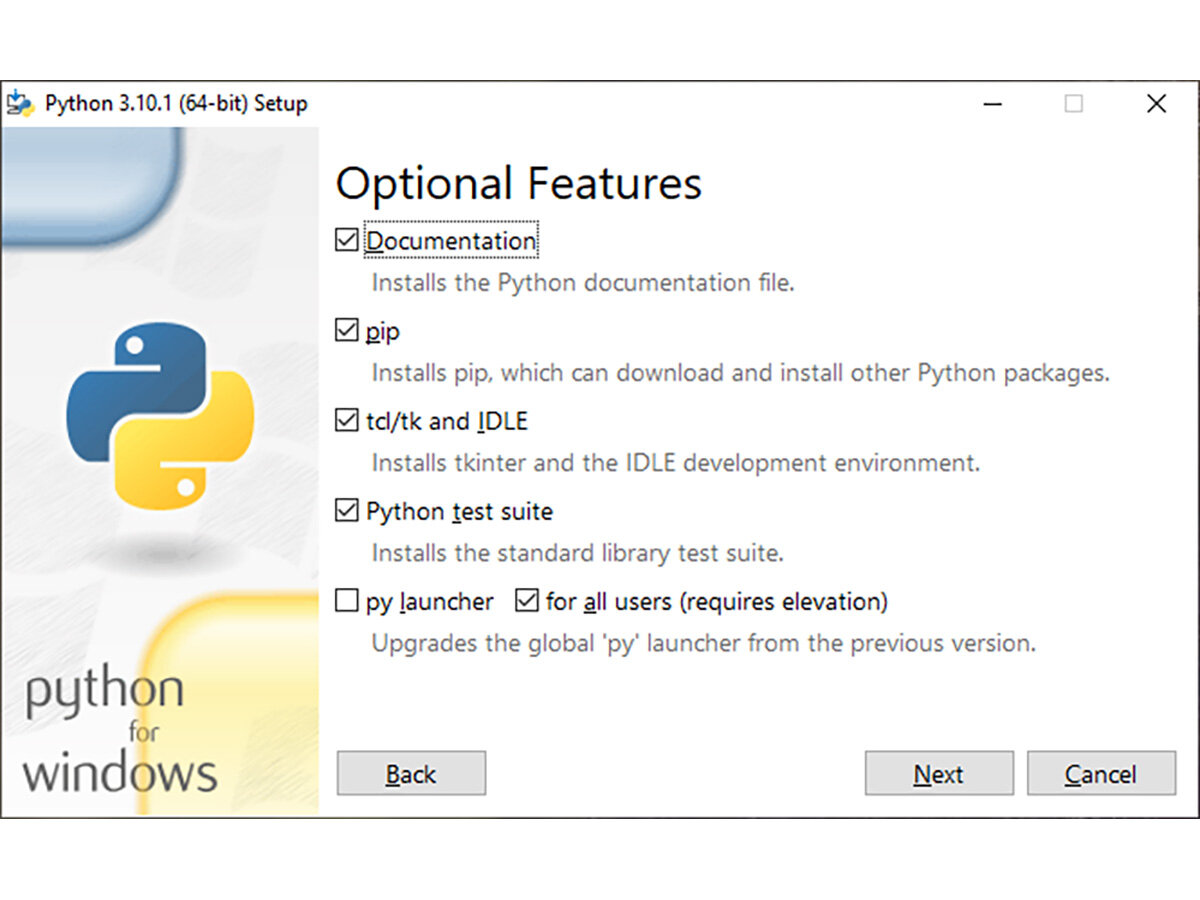The height and width of the screenshot is (900, 1200).
Task: Click 'Installs tkinter and the IDLE' description
Action: pos(676,463)
